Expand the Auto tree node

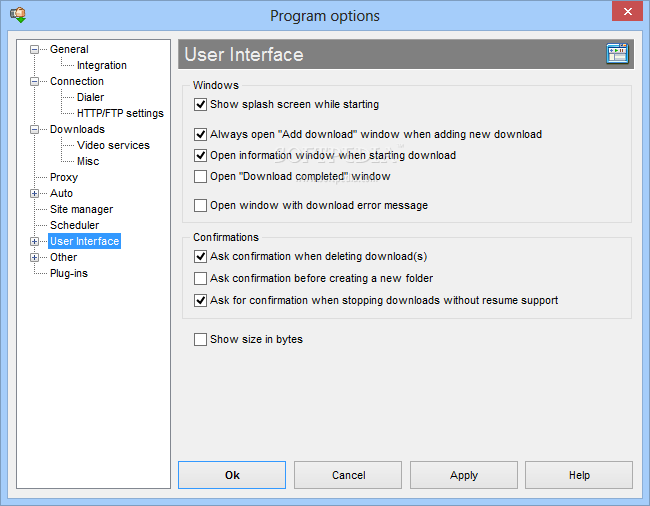[x=34, y=194]
